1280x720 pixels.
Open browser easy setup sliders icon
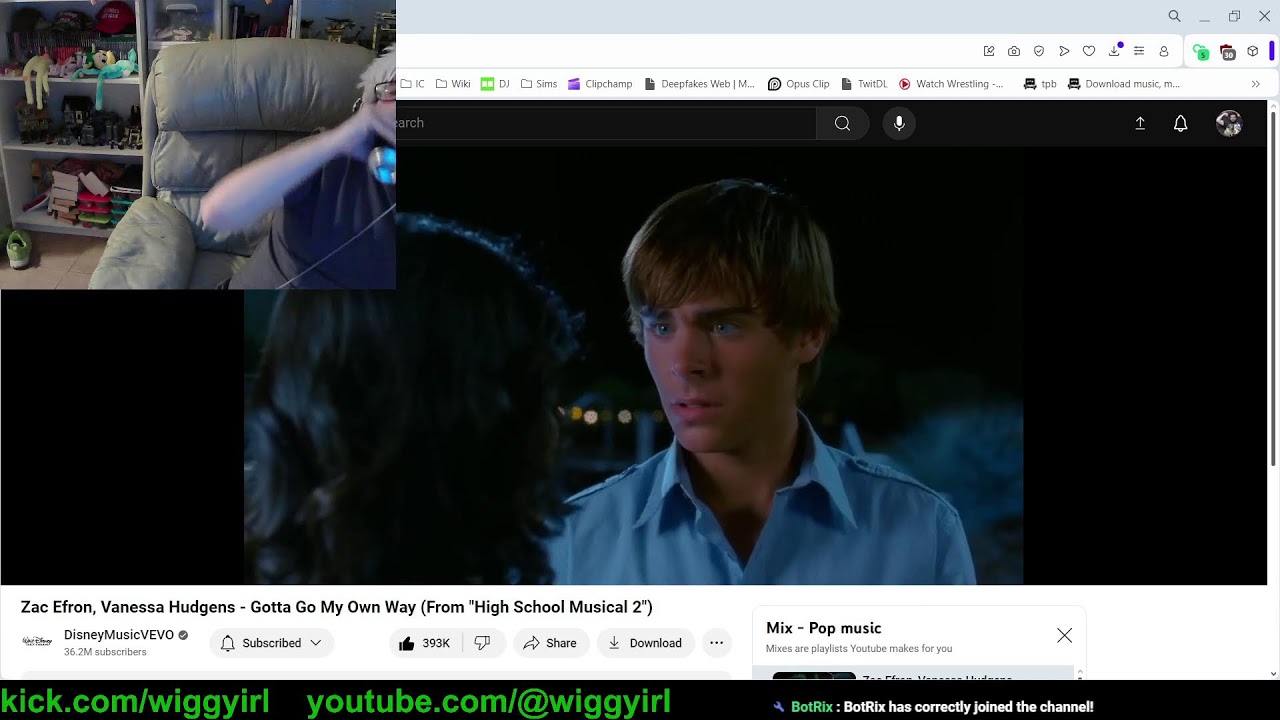tap(1138, 51)
